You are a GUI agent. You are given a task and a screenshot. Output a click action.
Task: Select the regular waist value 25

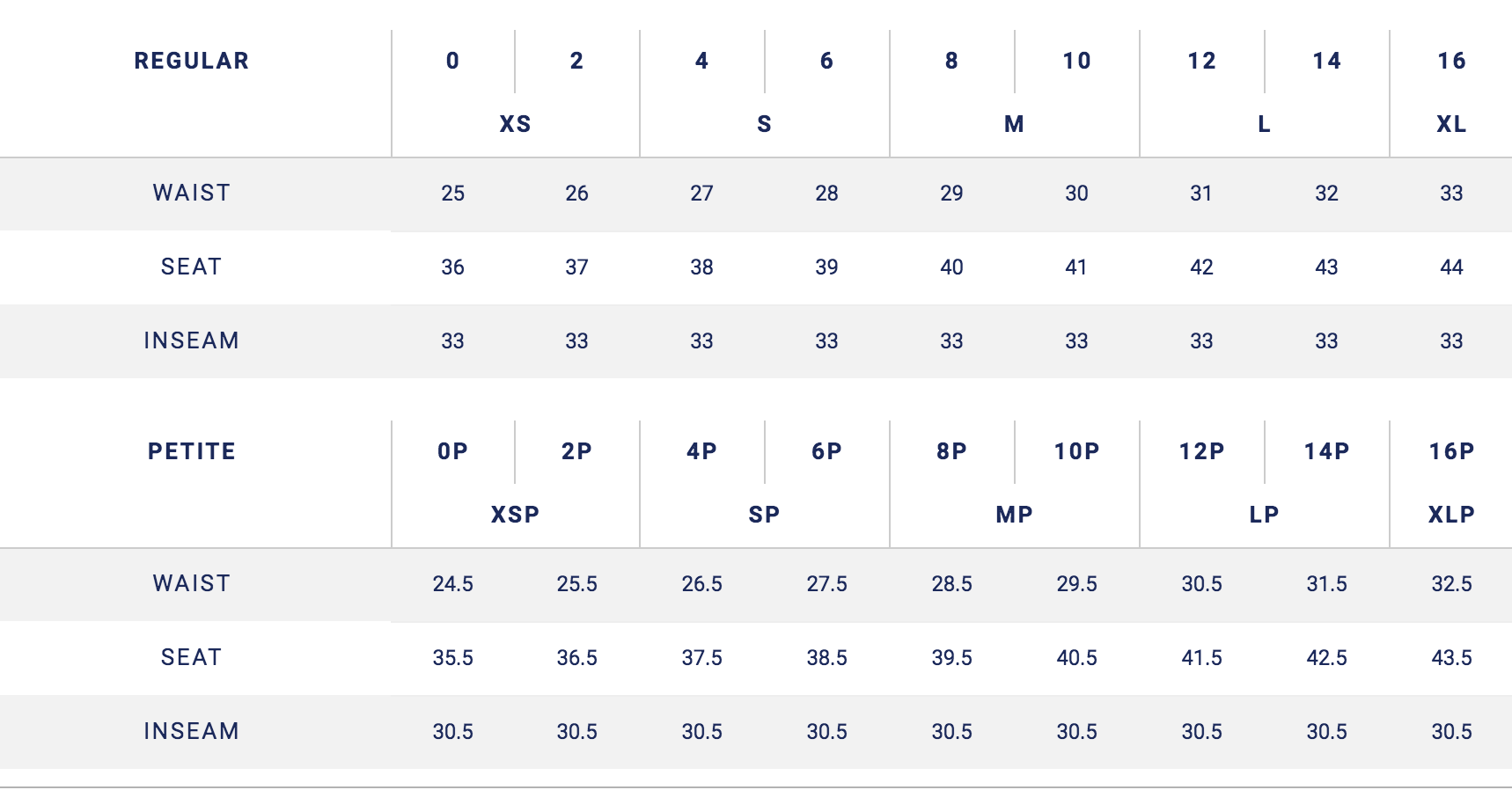pyautogui.click(x=452, y=194)
